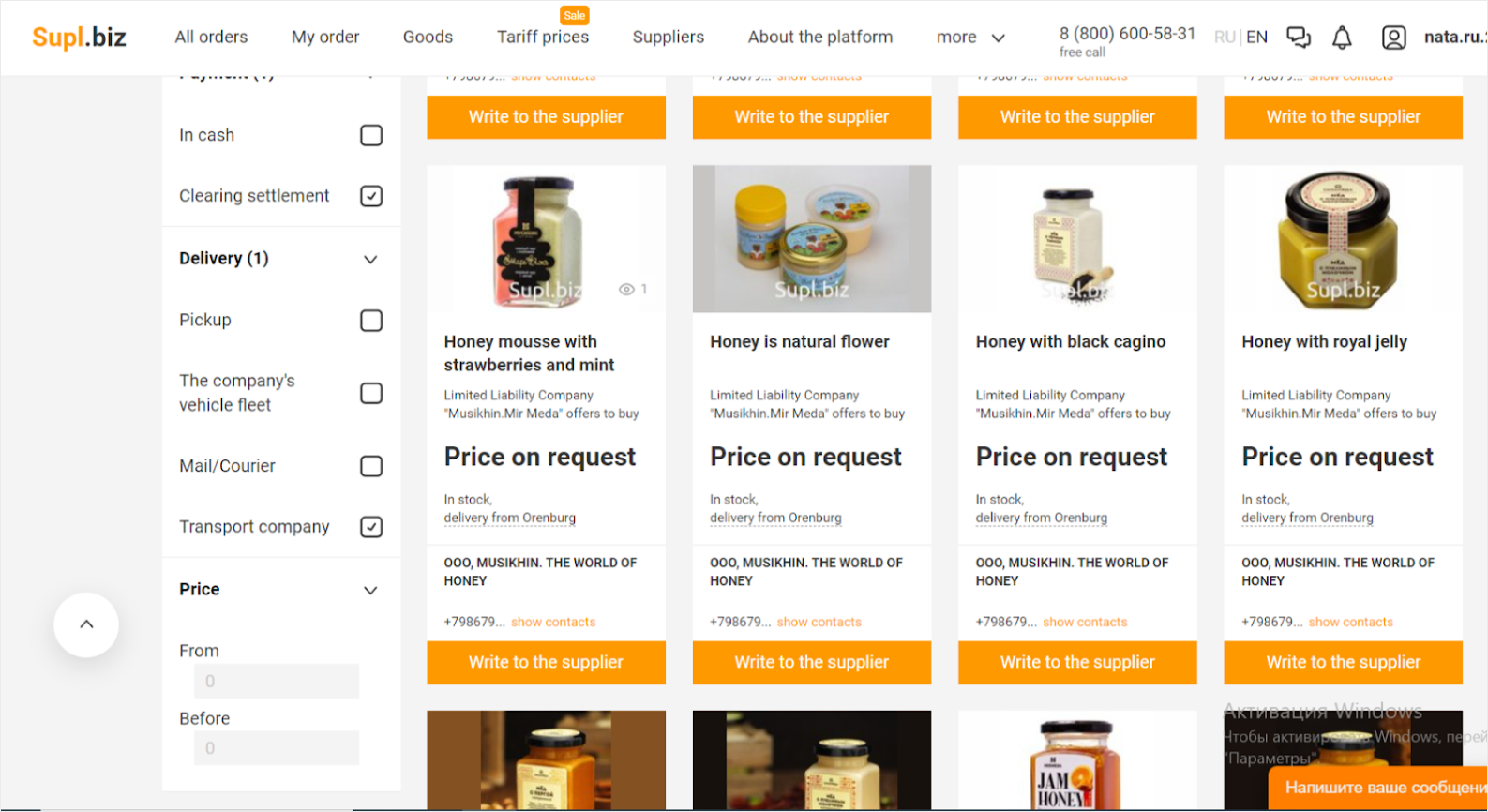Show contacts for Honey is natural flower
This screenshot has width=1488, height=812.
[819, 622]
